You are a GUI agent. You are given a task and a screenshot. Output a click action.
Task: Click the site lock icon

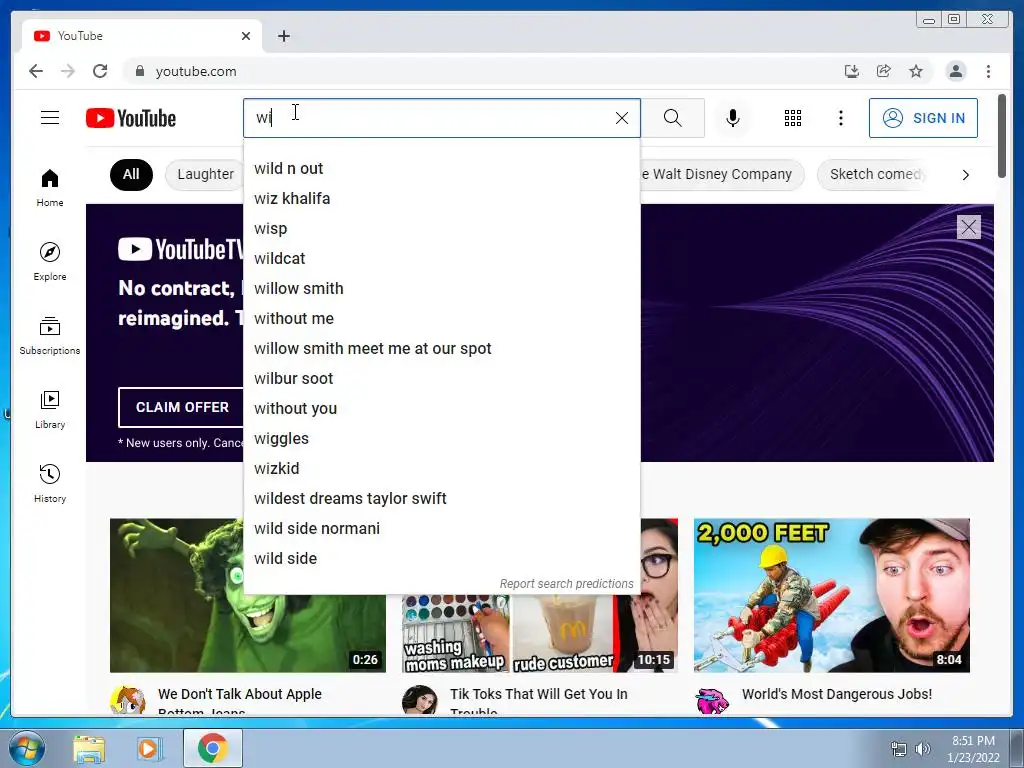point(139,71)
